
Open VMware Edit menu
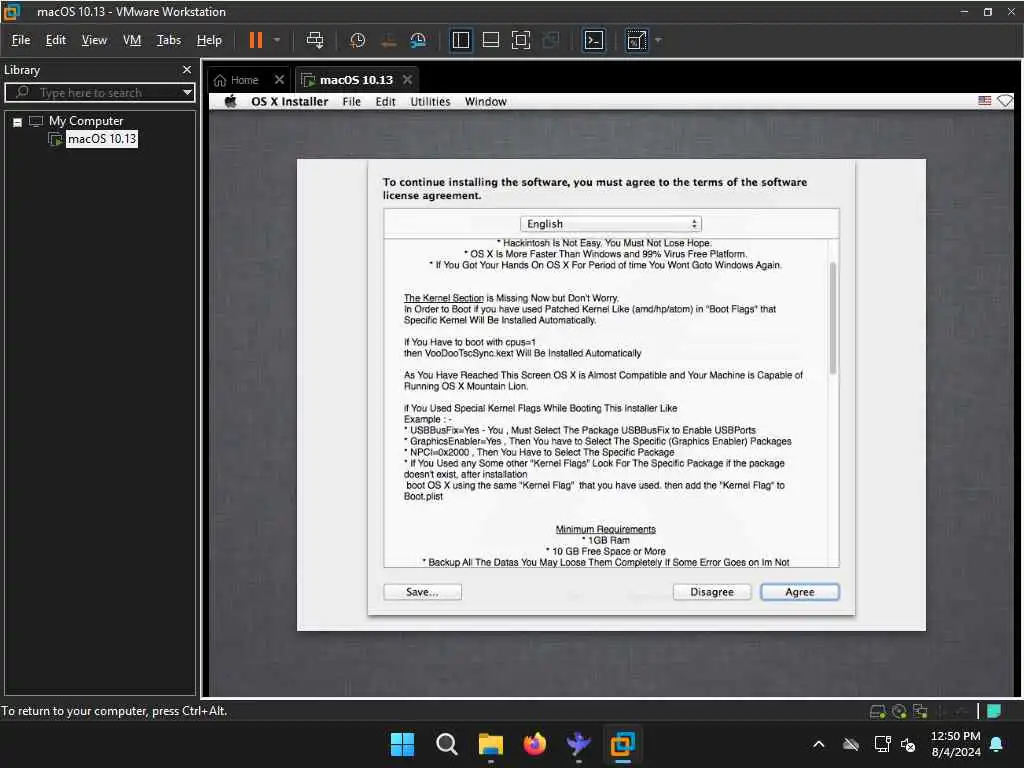(56, 40)
